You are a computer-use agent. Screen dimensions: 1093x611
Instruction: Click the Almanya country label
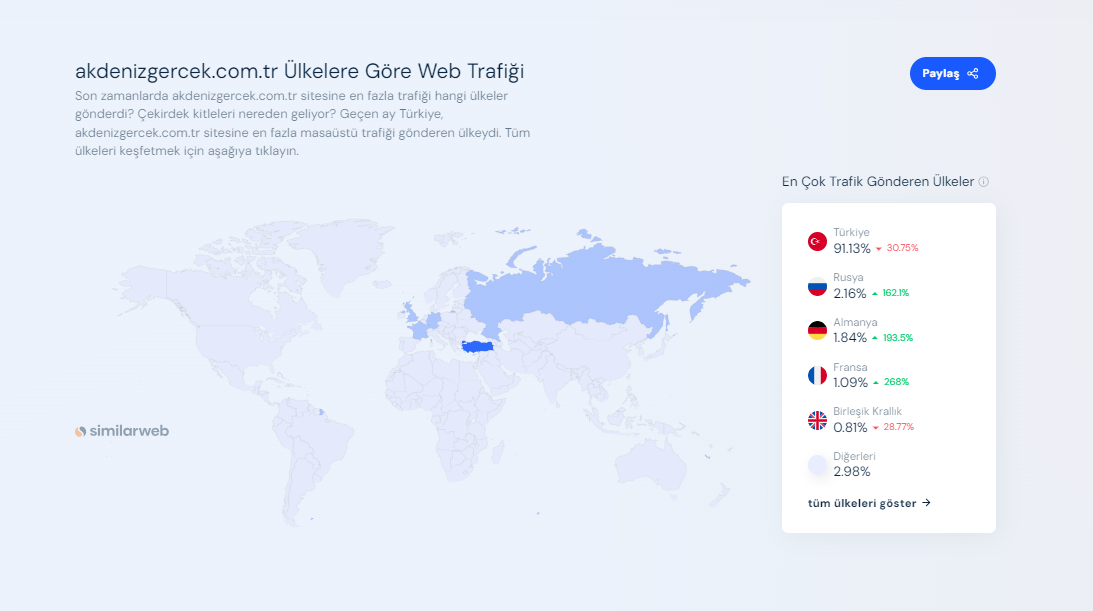(x=855, y=322)
